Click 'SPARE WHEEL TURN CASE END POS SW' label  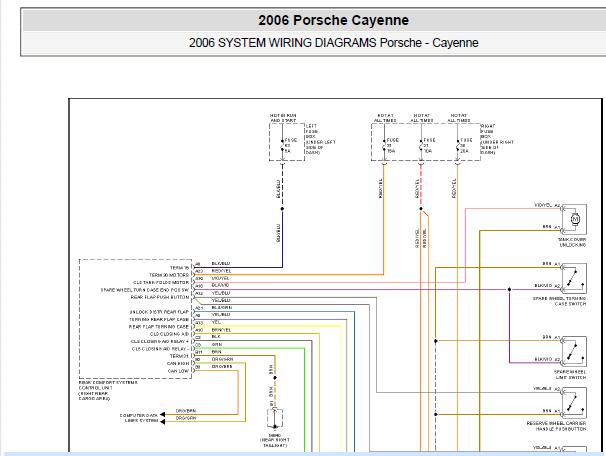pos(145,290)
